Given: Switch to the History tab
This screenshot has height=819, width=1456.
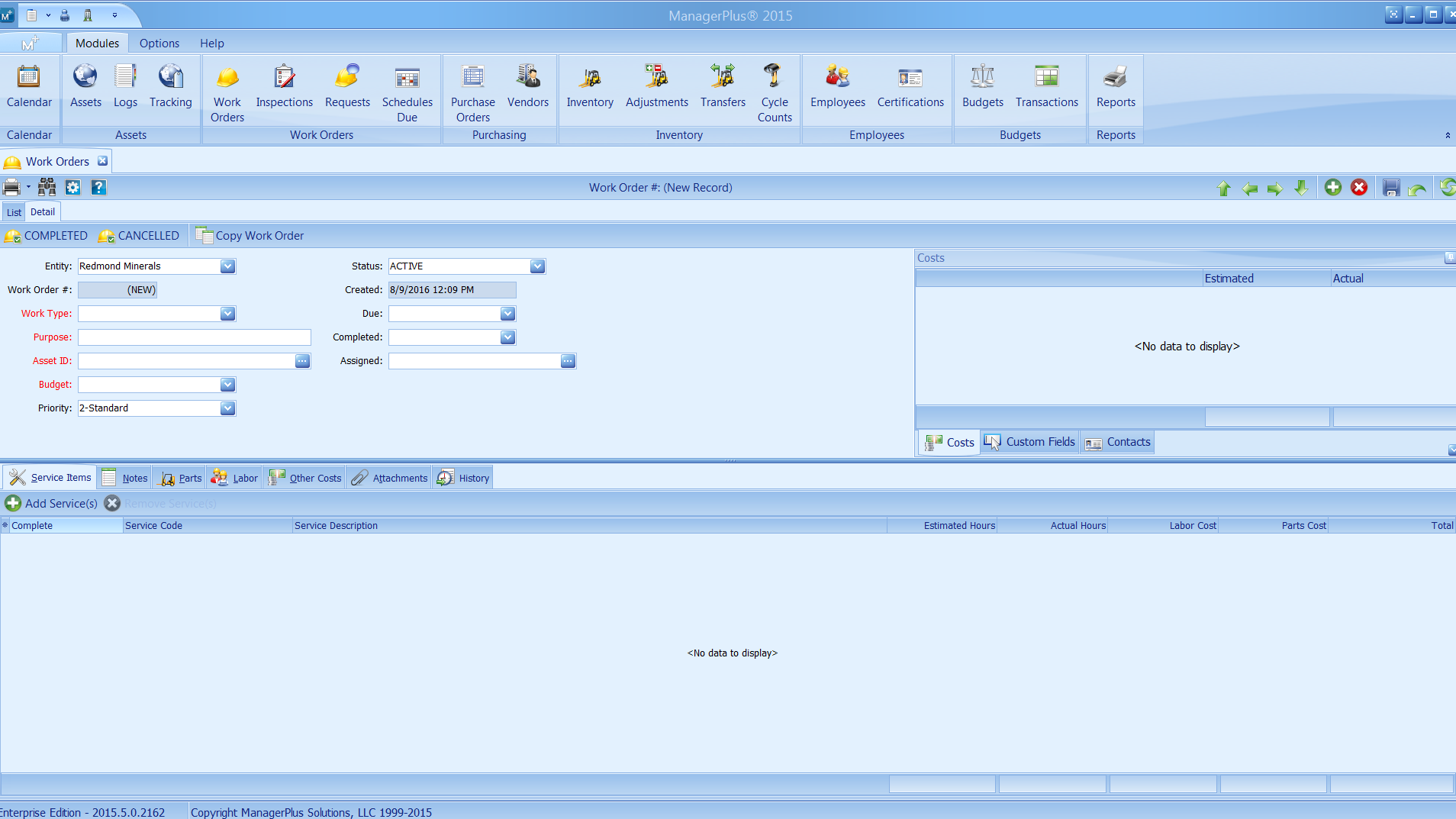Looking at the screenshot, I should (x=463, y=478).
